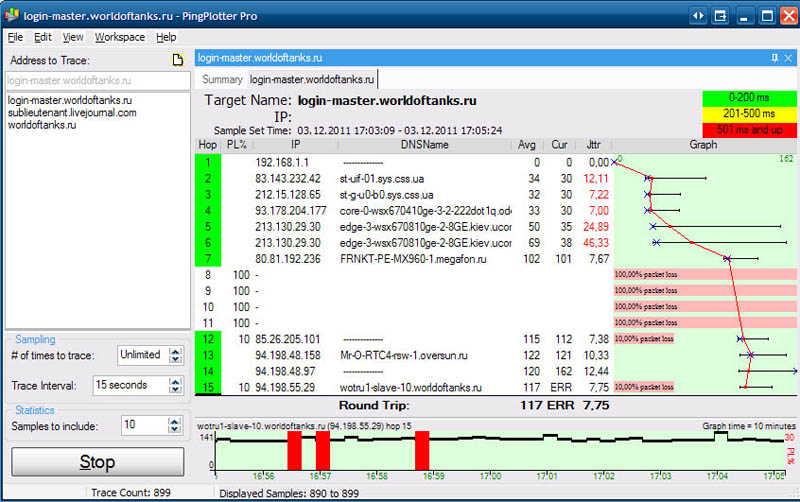Click the red 501 ms and up swatch
The image size is (800, 502).
[x=749, y=130]
